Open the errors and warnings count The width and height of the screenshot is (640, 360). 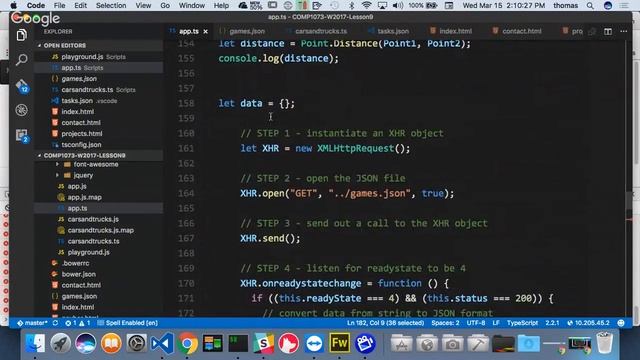click(x=78, y=323)
